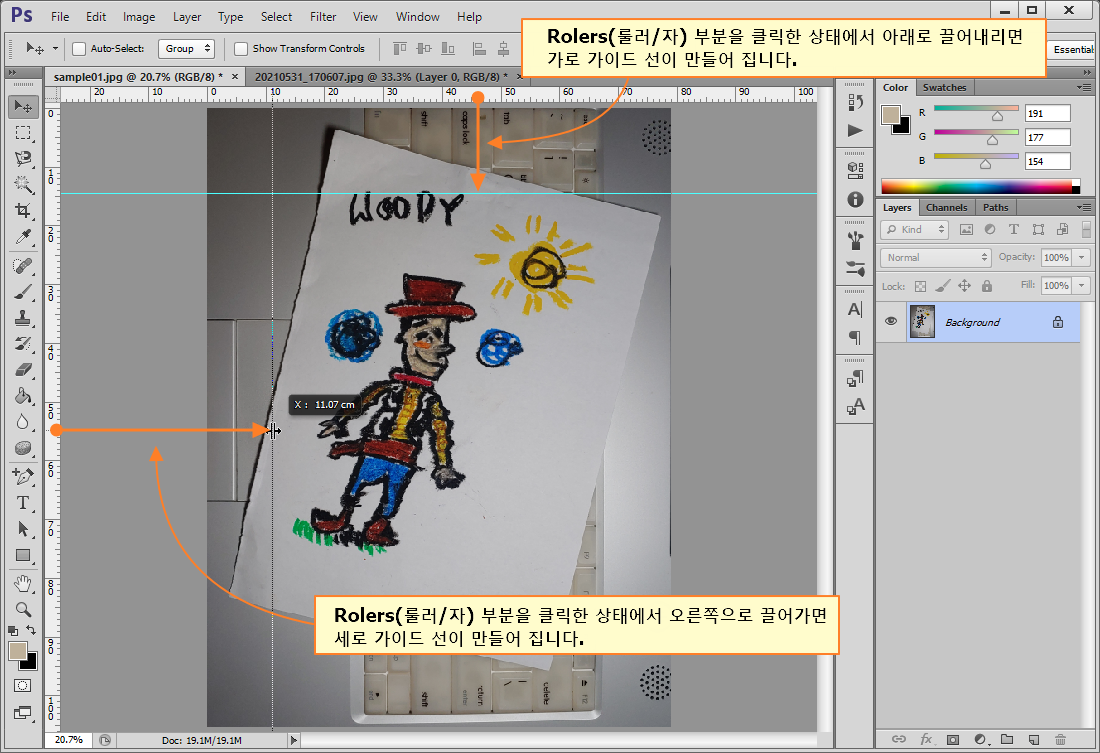Open the File menu
This screenshot has width=1100, height=753.
pyautogui.click(x=60, y=17)
